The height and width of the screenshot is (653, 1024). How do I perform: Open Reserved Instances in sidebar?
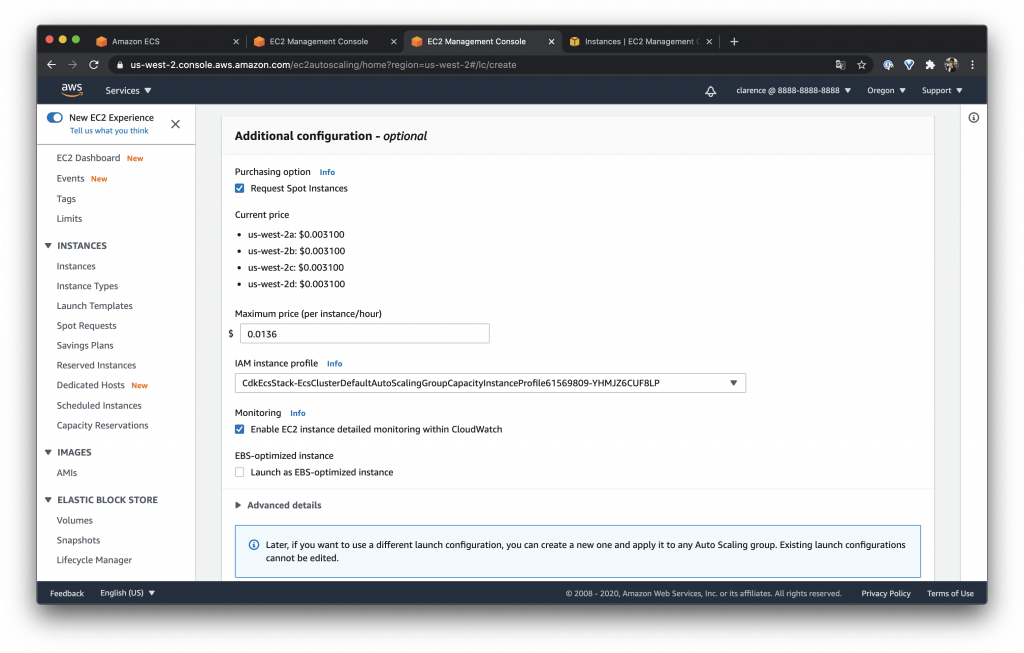(x=96, y=365)
